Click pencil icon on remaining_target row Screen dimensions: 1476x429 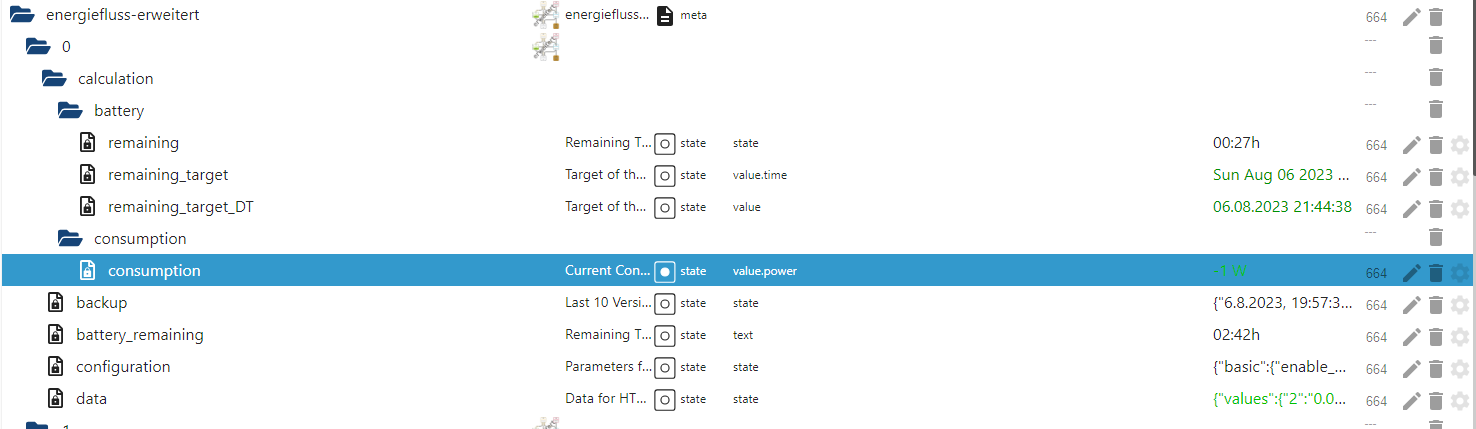pyautogui.click(x=1411, y=177)
